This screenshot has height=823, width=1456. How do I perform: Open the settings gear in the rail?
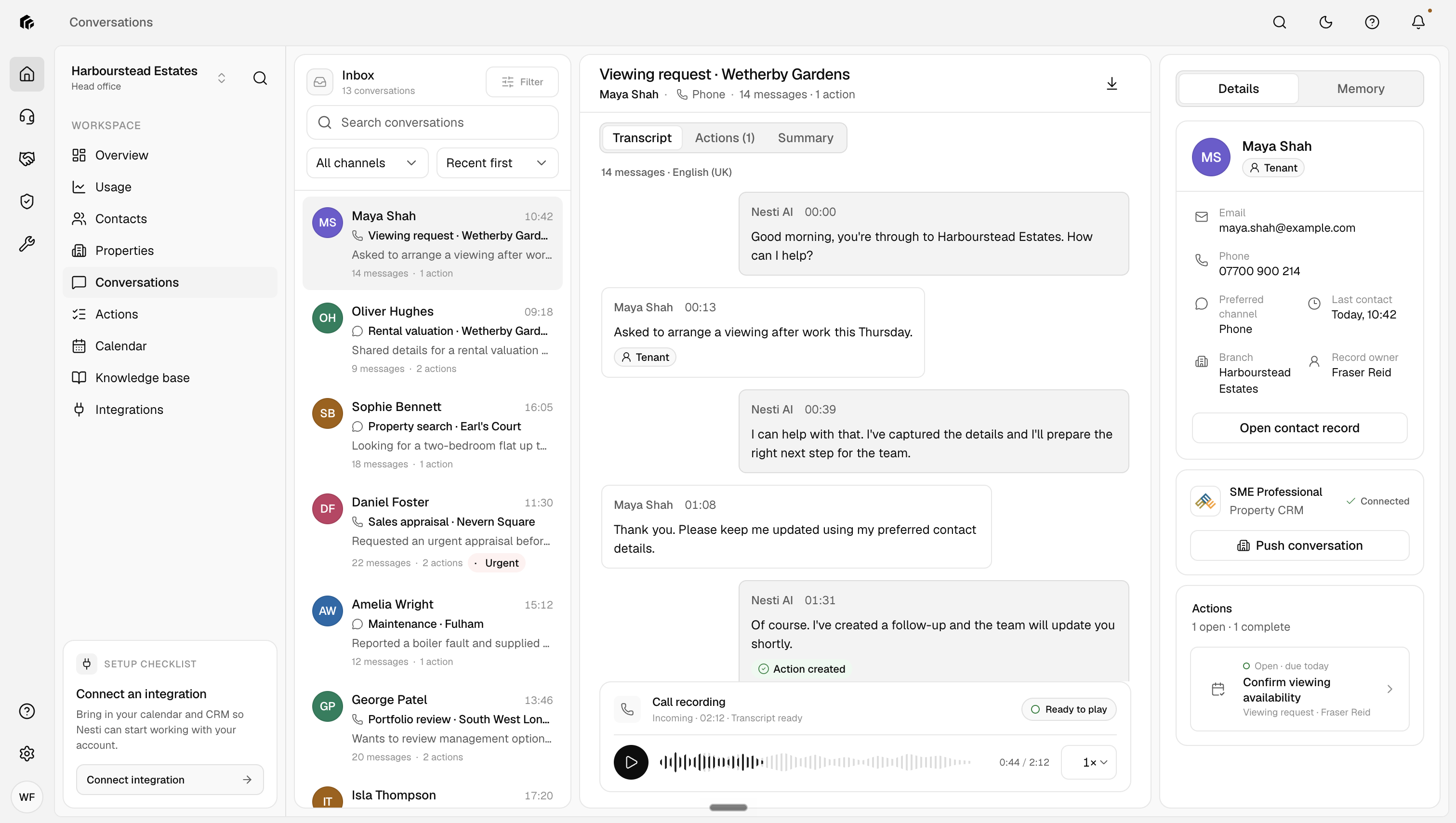click(x=26, y=754)
